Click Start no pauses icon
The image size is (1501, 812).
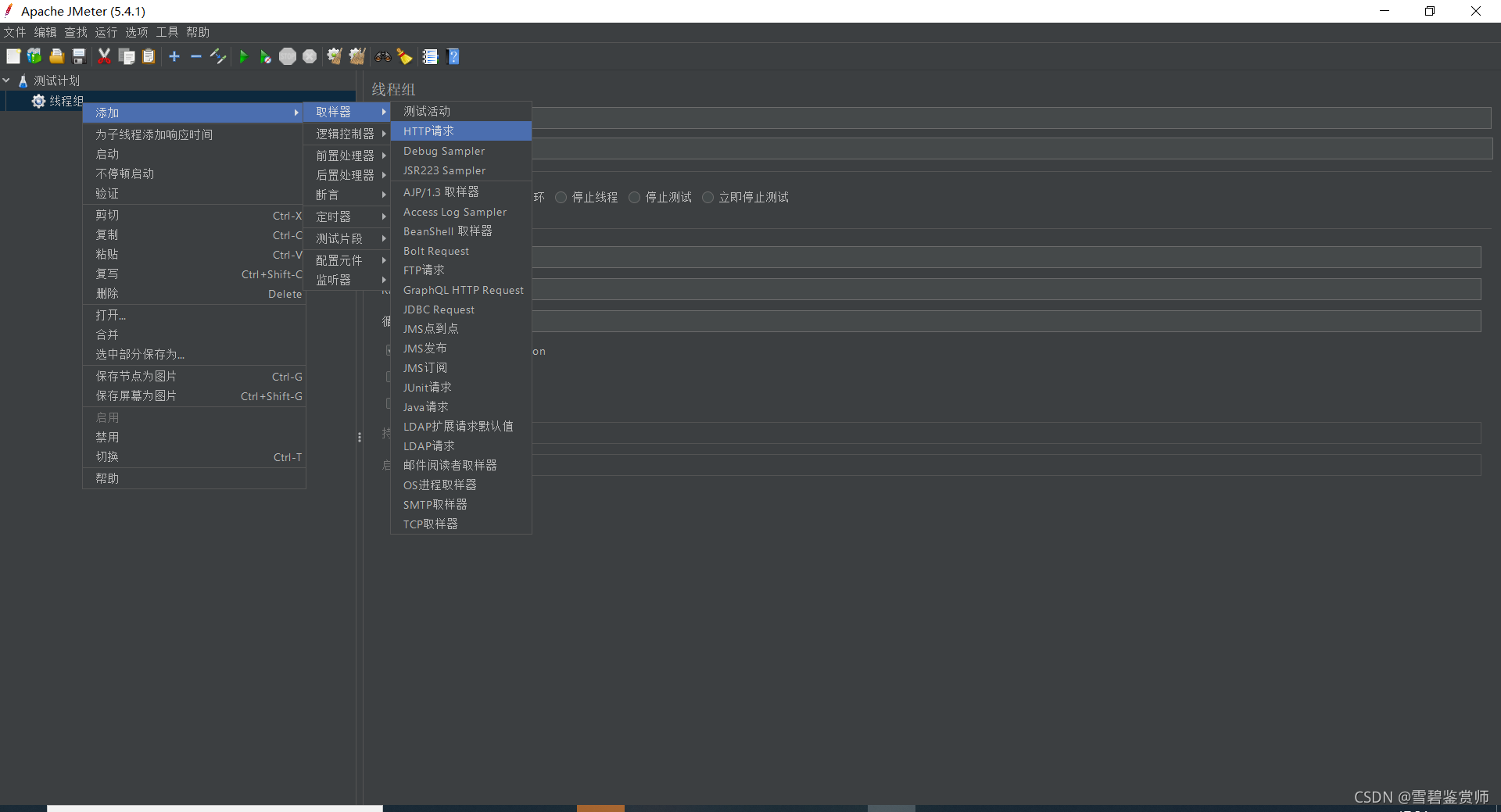(x=265, y=56)
